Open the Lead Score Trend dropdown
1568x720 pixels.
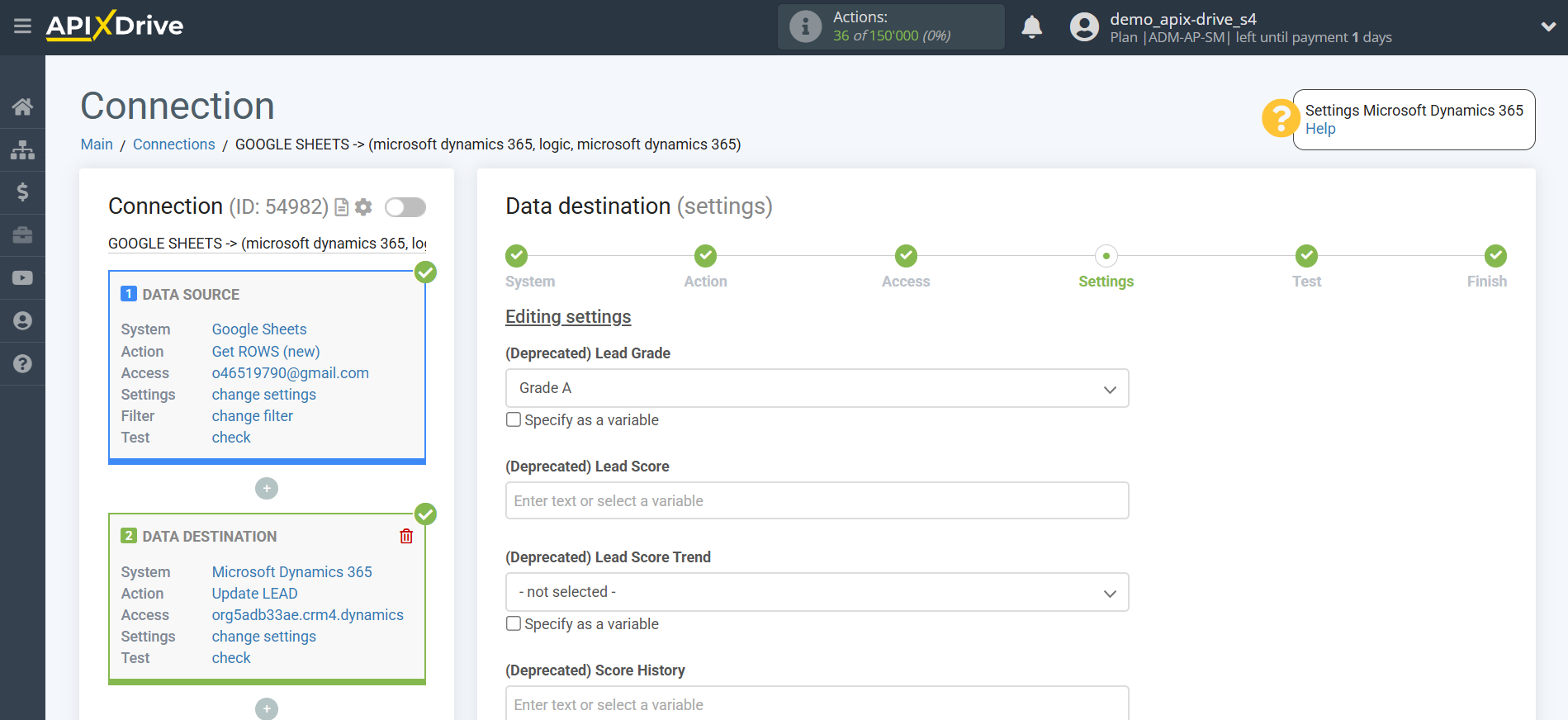pyautogui.click(x=817, y=592)
